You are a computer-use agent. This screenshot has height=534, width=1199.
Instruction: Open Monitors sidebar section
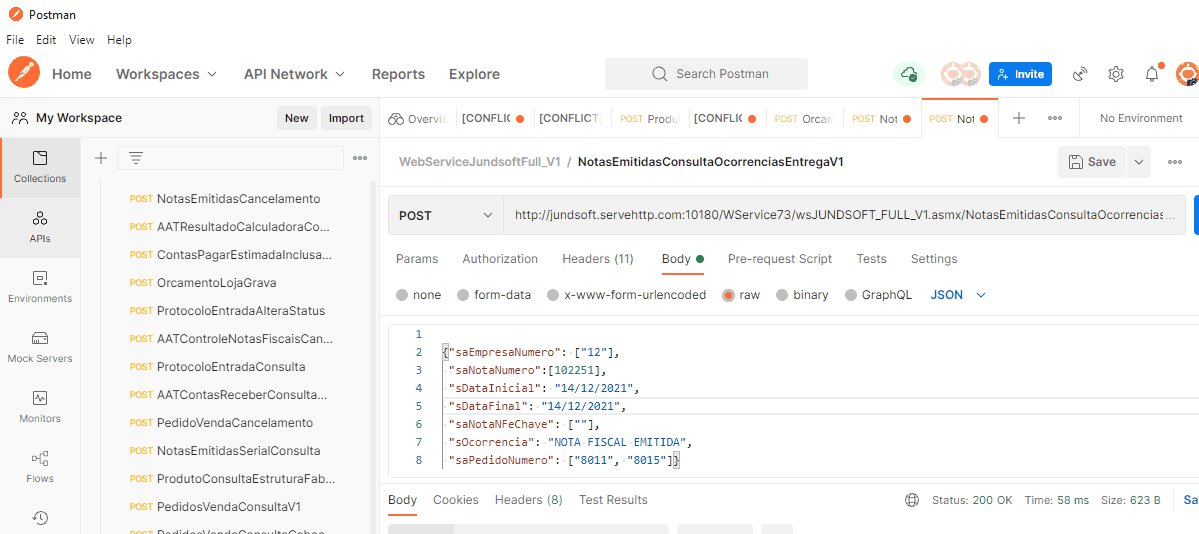pyautogui.click(x=40, y=407)
